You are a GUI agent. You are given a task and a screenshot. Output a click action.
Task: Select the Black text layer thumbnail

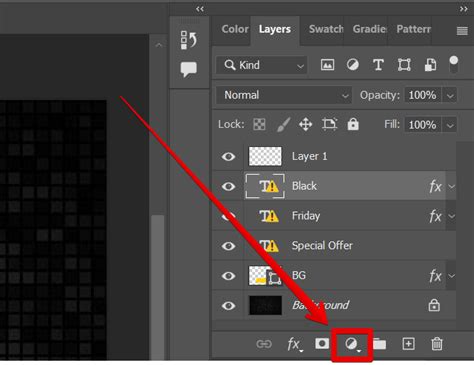coord(265,186)
